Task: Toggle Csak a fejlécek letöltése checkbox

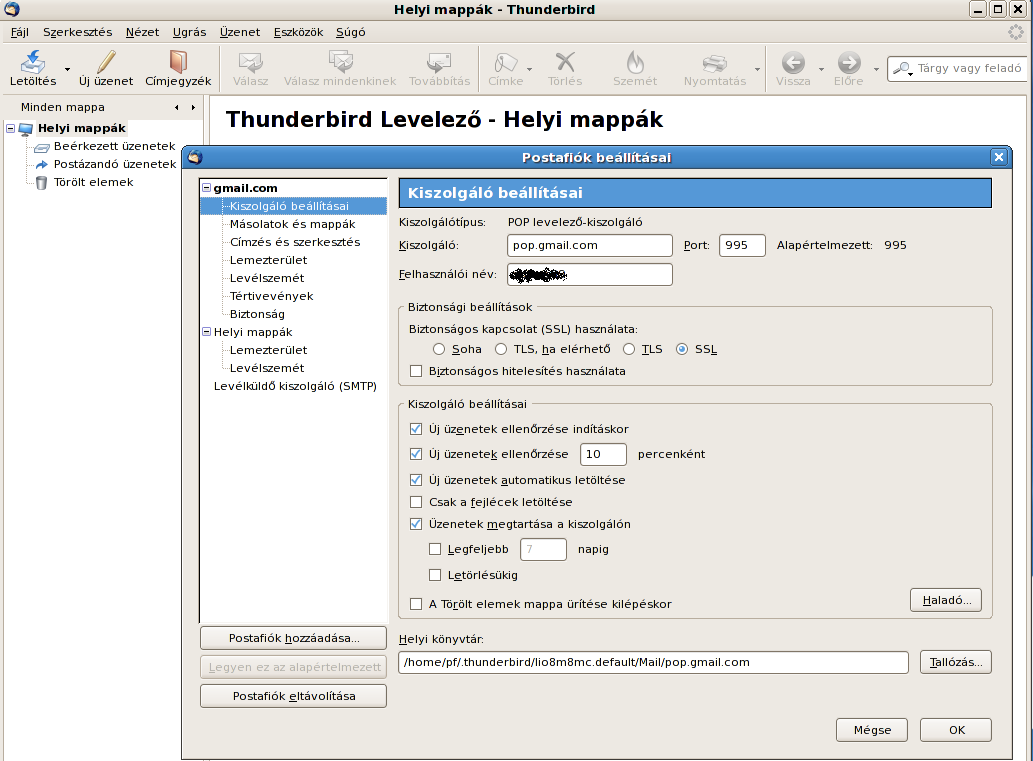Action: [416, 502]
